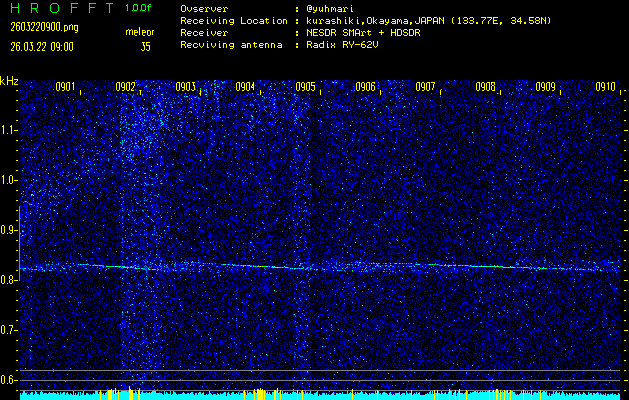Click the 0907 time marker
The width and height of the screenshot is (629, 400).
tap(426, 87)
